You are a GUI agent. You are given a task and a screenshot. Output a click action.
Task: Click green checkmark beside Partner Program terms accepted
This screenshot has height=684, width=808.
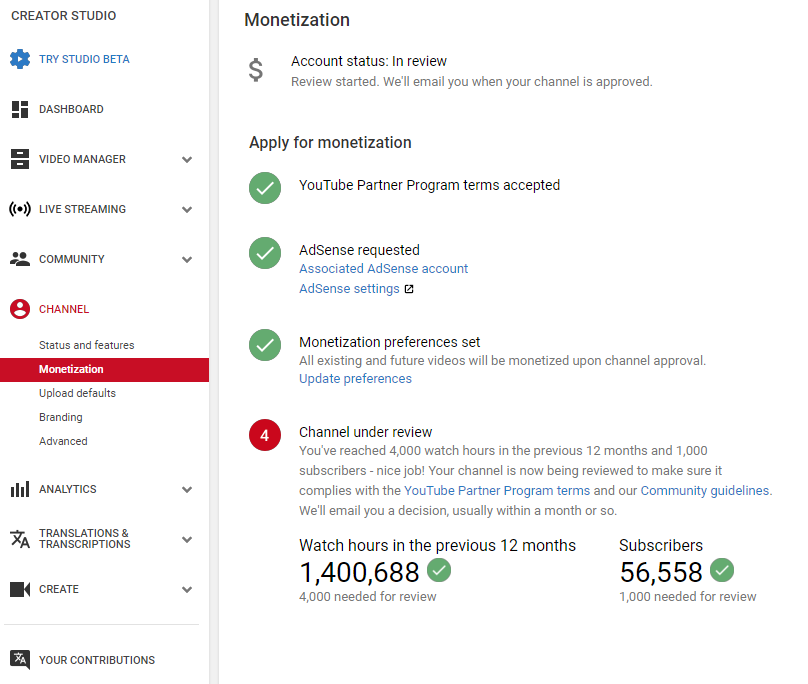pyautogui.click(x=265, y=188)
